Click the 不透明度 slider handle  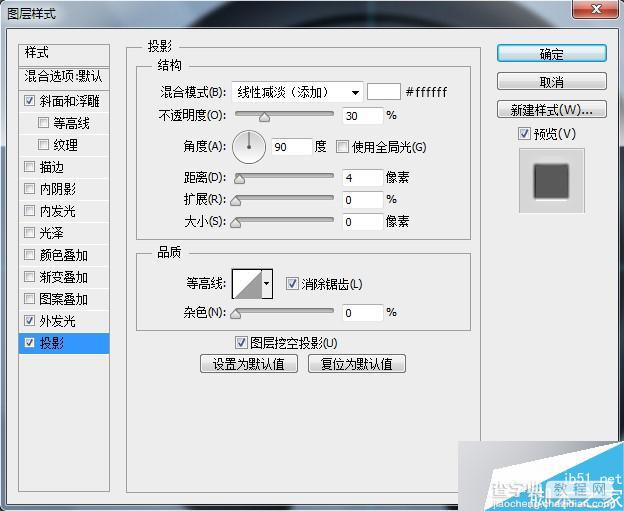pyautogui.click(x=264, y=117)
